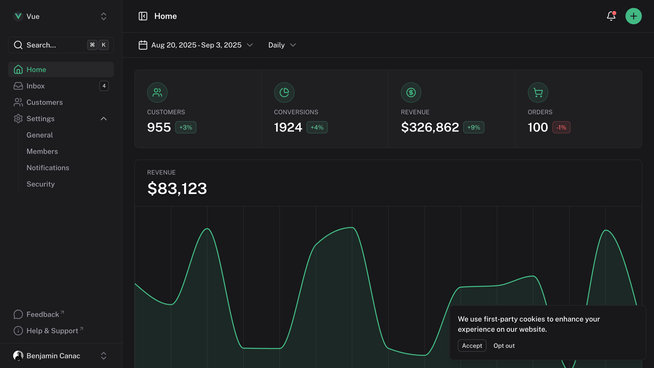The image size is (654, 368).
Task: Click the green plus button
Action: pyautogui.click(x=633, y=16)
